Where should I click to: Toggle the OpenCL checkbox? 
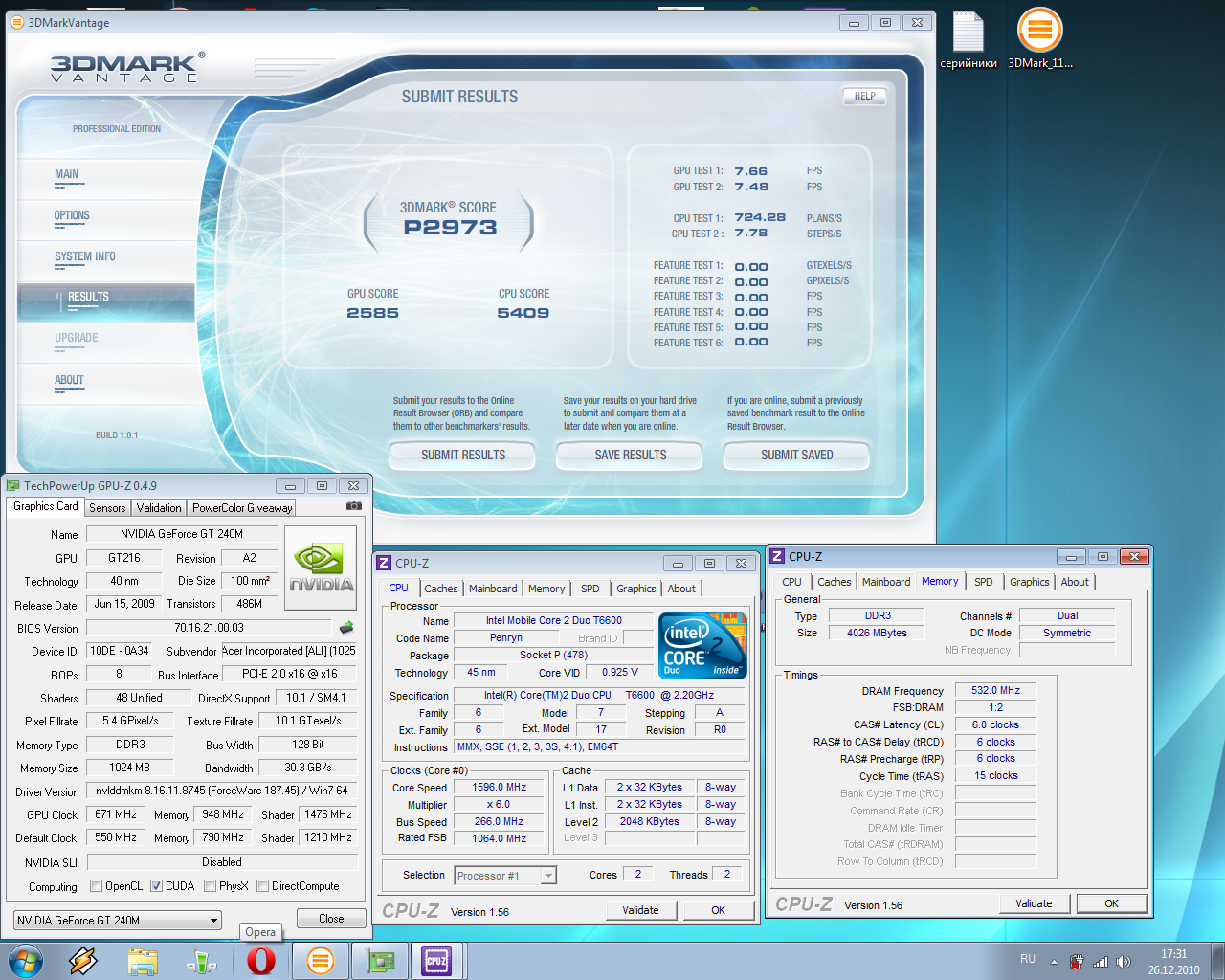(96, 886)
